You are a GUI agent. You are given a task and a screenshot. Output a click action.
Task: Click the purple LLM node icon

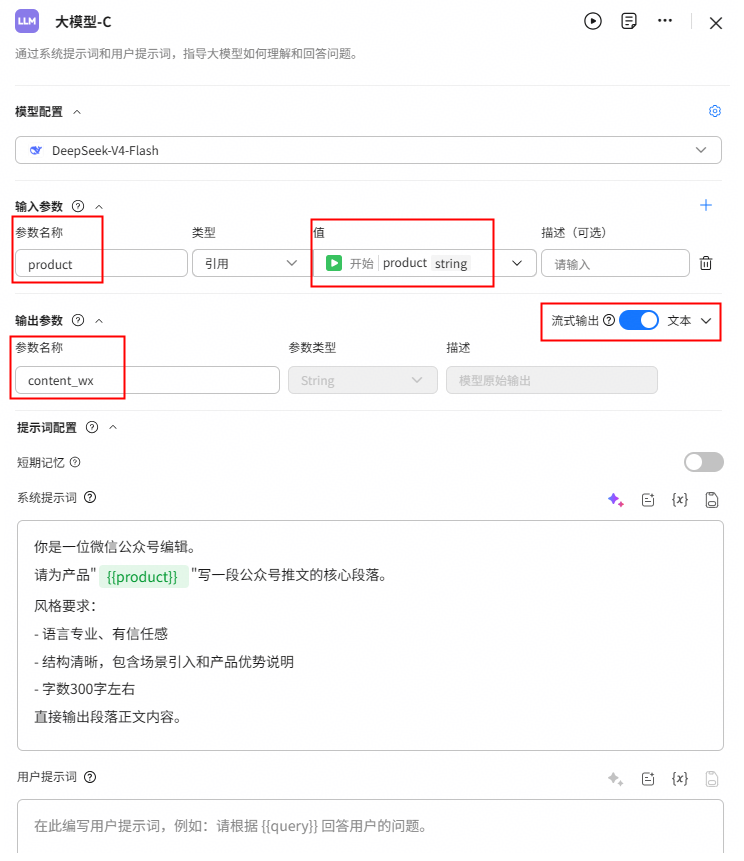point(26,21)
